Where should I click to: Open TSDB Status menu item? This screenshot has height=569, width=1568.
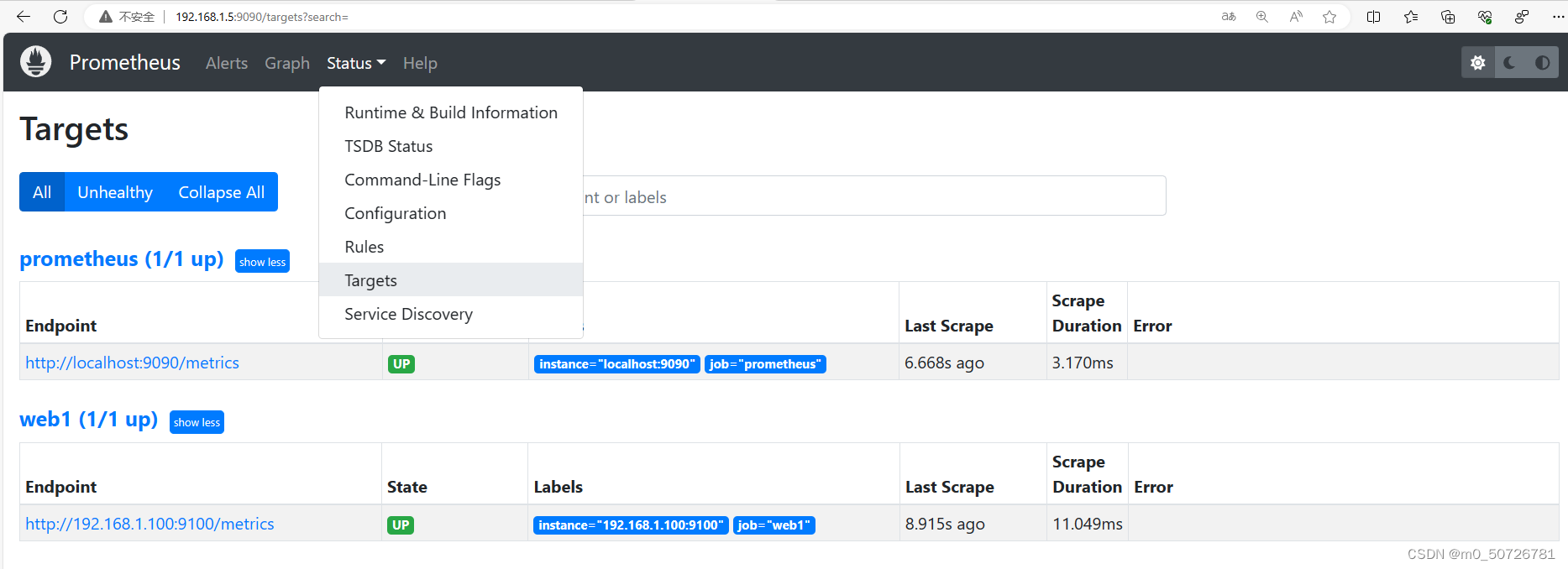point(451,146)
